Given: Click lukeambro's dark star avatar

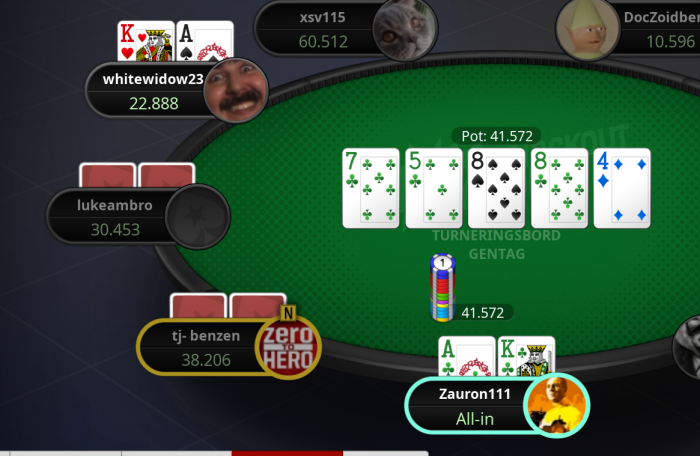Looking at the screenshot, I should [198, 217].
